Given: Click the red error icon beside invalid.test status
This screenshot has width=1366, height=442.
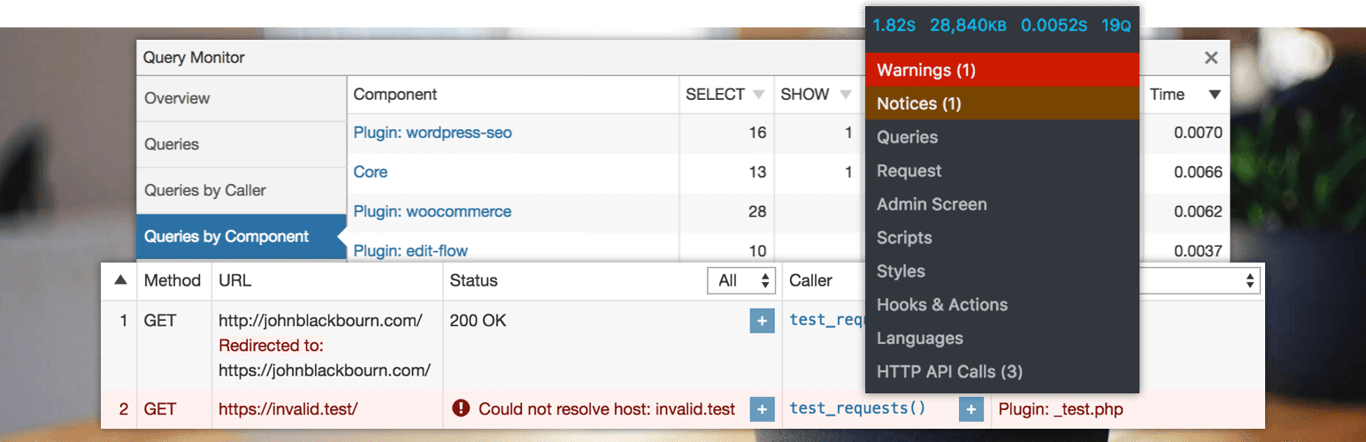Looking at the screenshot, I should tap(461, 408).
